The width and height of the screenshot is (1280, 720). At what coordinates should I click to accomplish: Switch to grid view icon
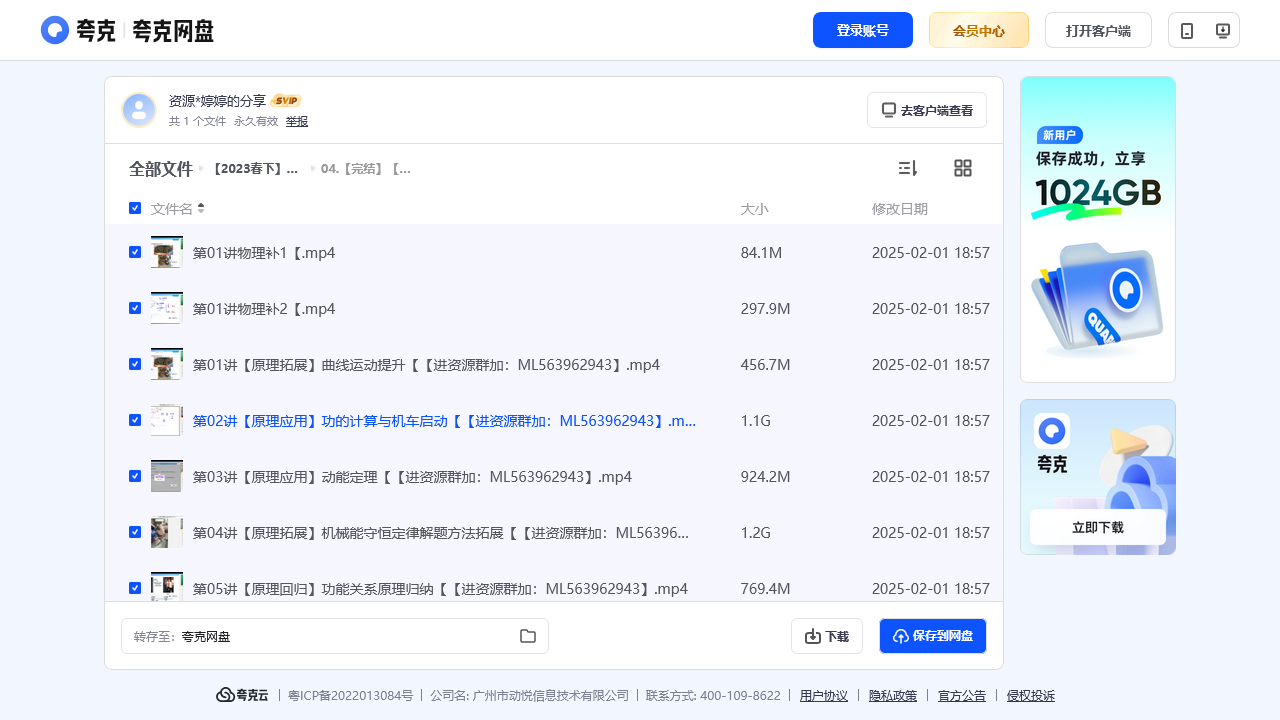click(963, 168)
